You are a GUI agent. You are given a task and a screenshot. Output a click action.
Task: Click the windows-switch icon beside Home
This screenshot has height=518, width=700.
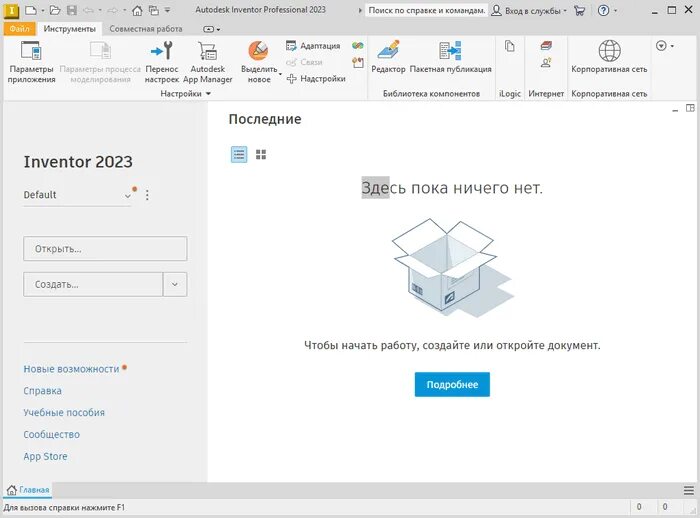click(154, 10)
